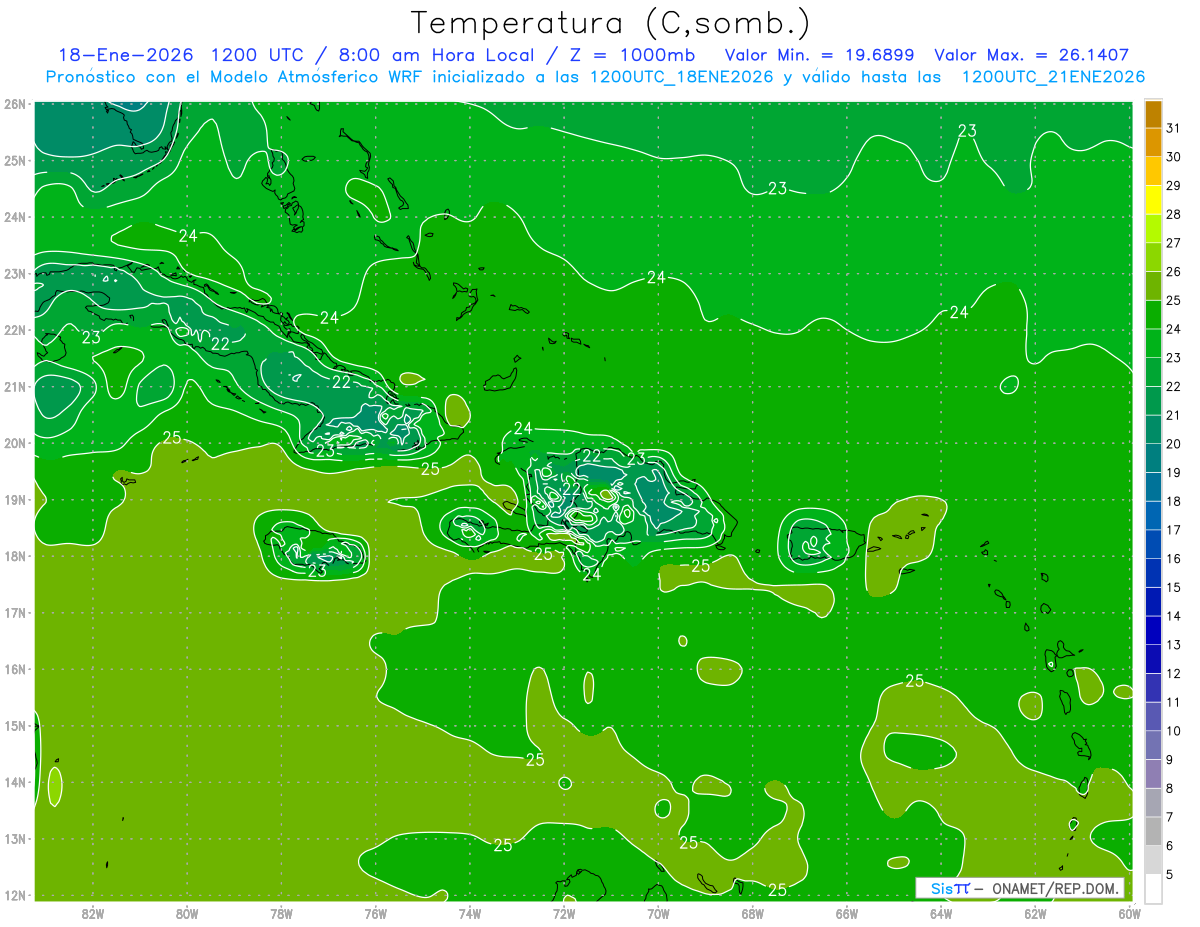
Task: Click the legend value 6
Action: [x=1170, y=845]
